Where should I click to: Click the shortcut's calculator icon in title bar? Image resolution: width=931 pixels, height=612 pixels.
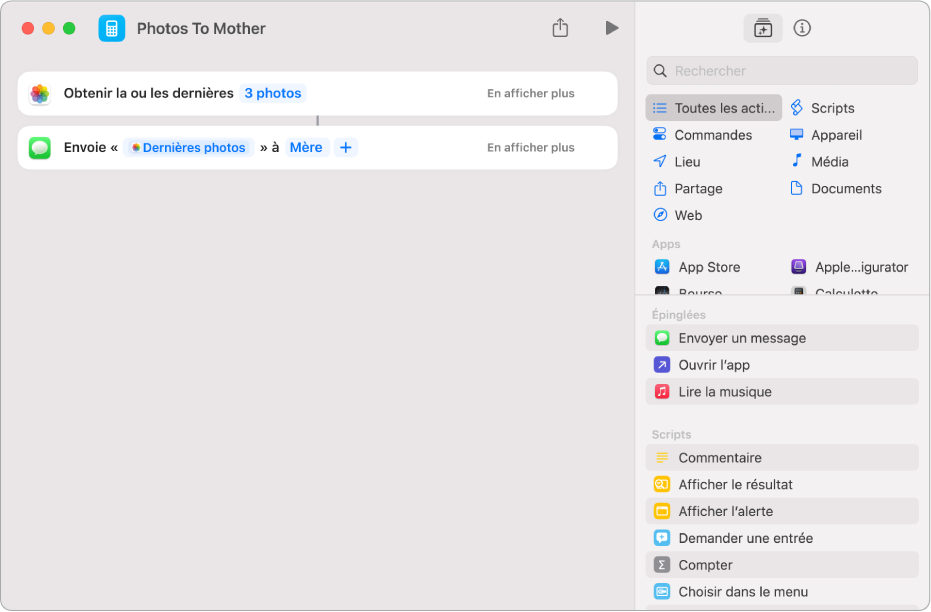112,28
